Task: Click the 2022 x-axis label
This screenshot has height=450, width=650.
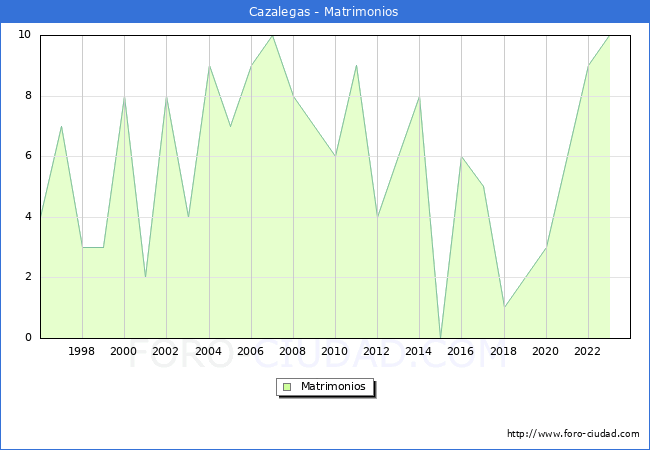Action: pos(587,352)
